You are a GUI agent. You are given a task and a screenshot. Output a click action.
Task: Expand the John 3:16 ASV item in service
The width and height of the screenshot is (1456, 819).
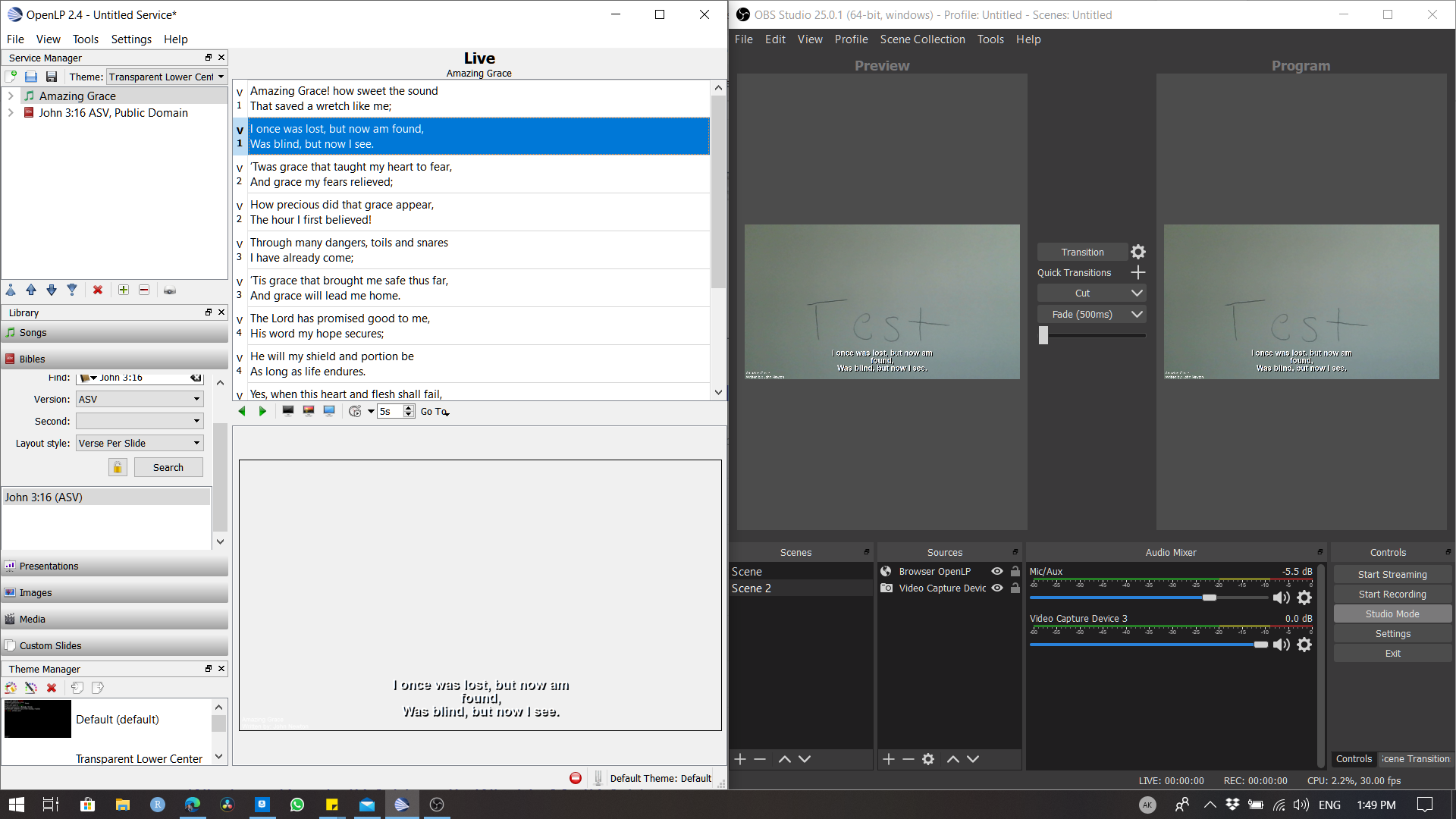click(10, 112)
